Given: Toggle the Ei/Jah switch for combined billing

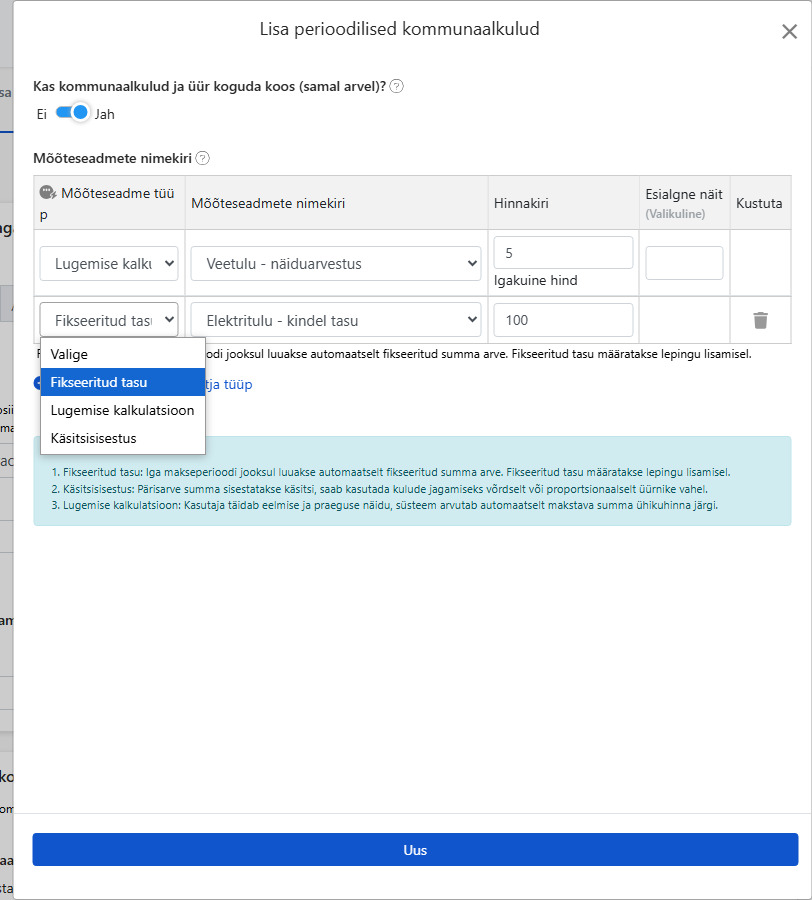Looking at the screenshot, I should point(72,112).
